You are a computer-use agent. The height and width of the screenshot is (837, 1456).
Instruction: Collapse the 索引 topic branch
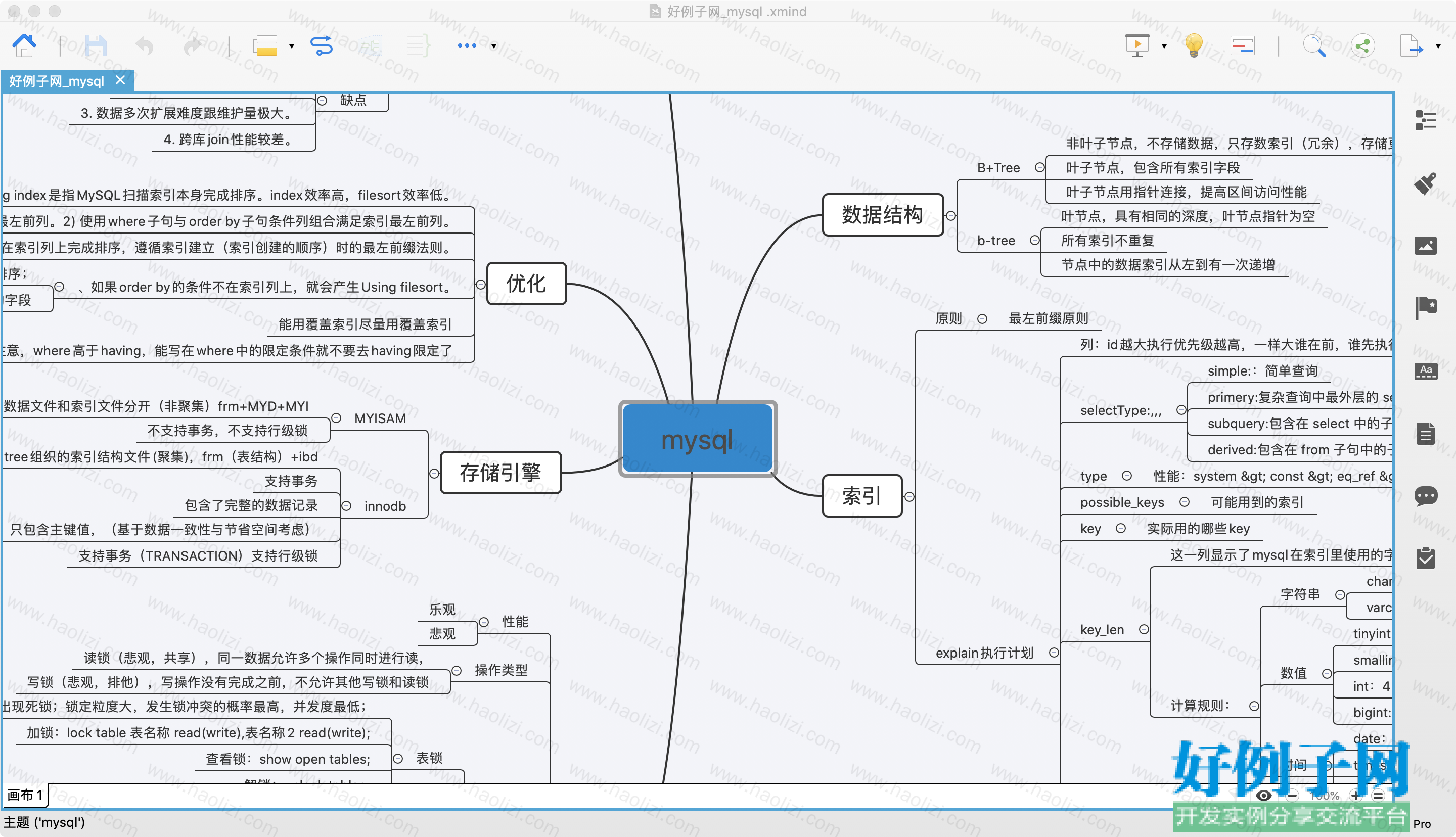point(909,497)
